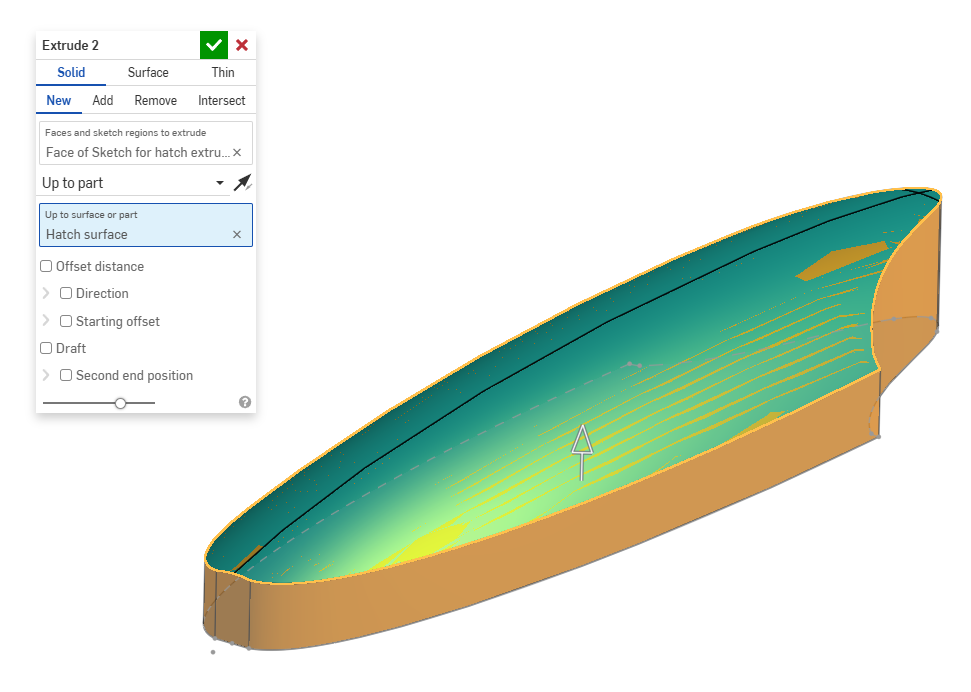Switch to the Solid tab
971x692 pixels.
pos(71,72)
